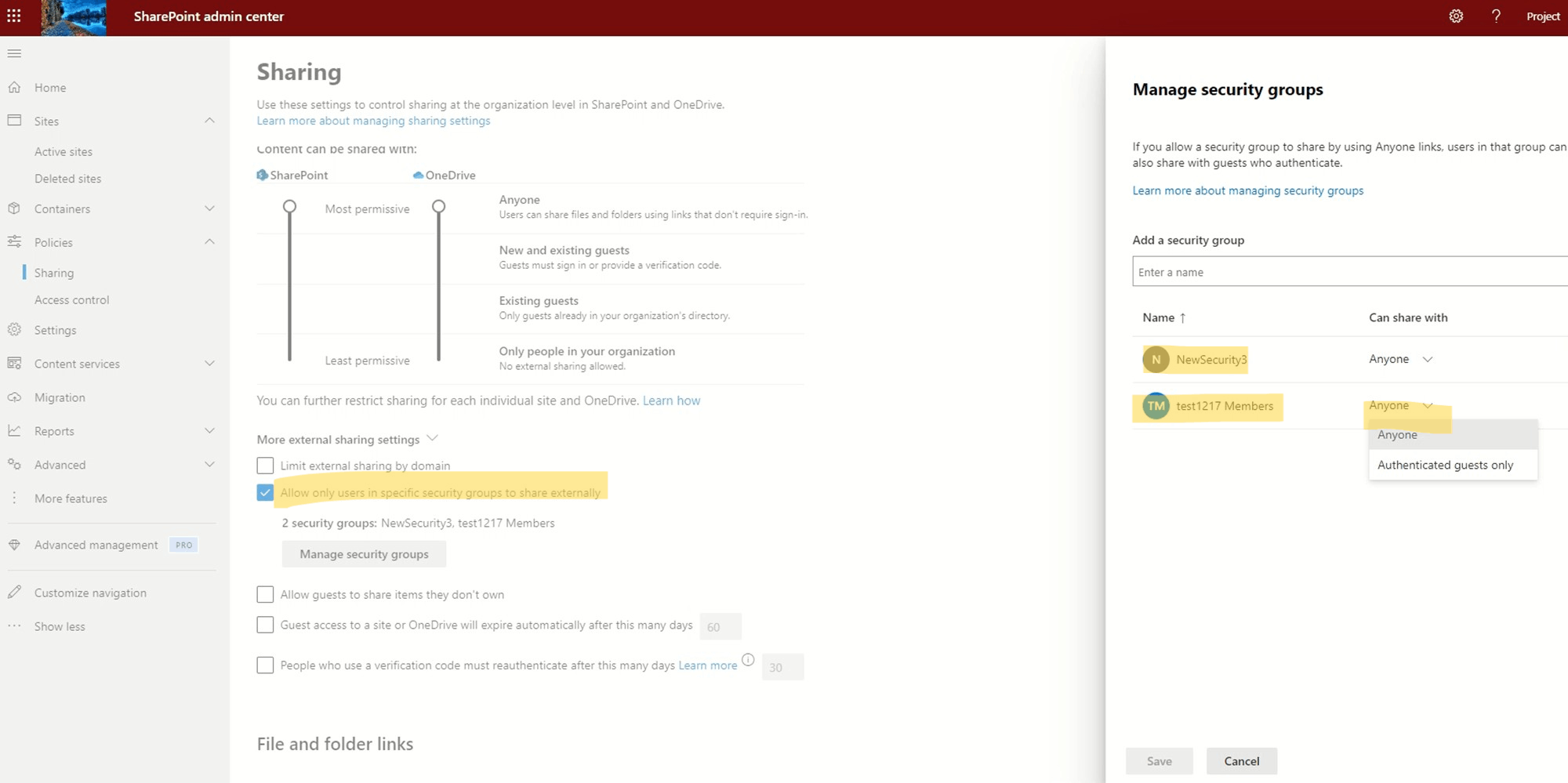The height and width of the screenshot is (783, 1568).
Task: Click the Sites icon in sidebar
Action: pyautogui.click(x=14, y=121)
